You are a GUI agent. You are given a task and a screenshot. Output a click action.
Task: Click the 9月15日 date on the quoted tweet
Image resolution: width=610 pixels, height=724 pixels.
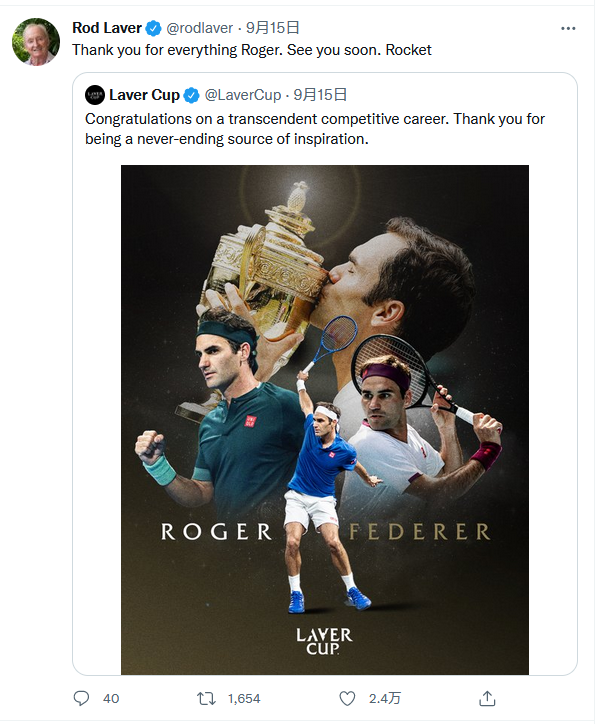(320, 95)
